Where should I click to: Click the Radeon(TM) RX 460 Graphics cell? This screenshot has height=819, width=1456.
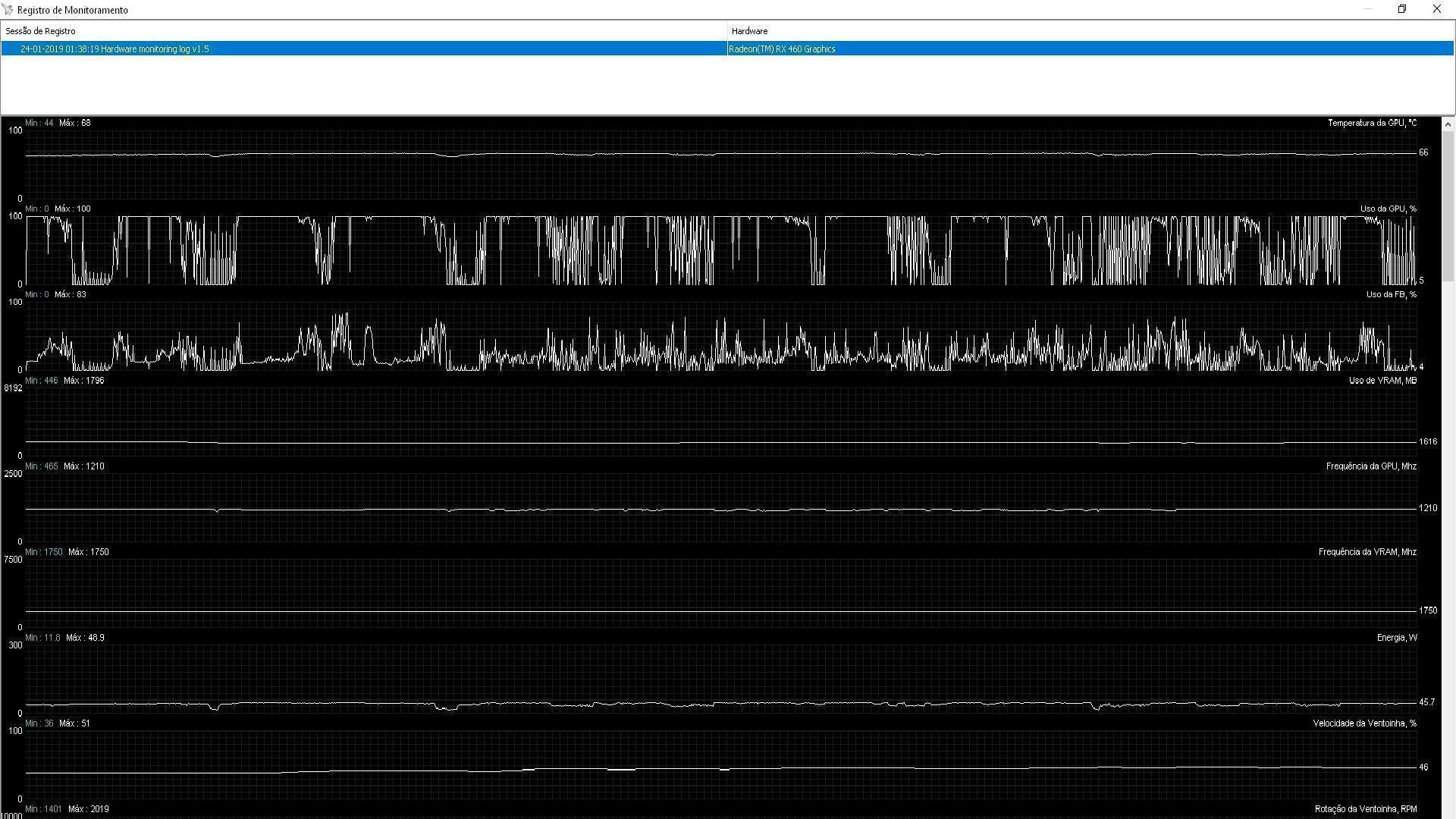1090,49
